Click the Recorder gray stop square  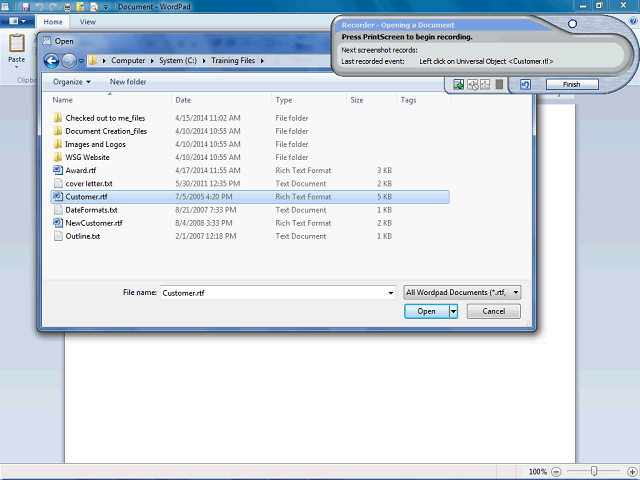499,84
